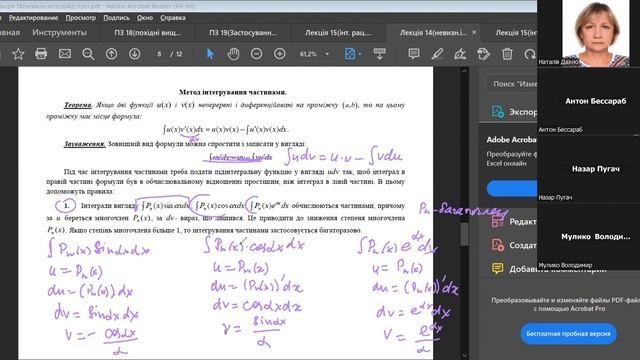
Task: Activate the selection pointer tool
Action: click(x=210, y=54)
